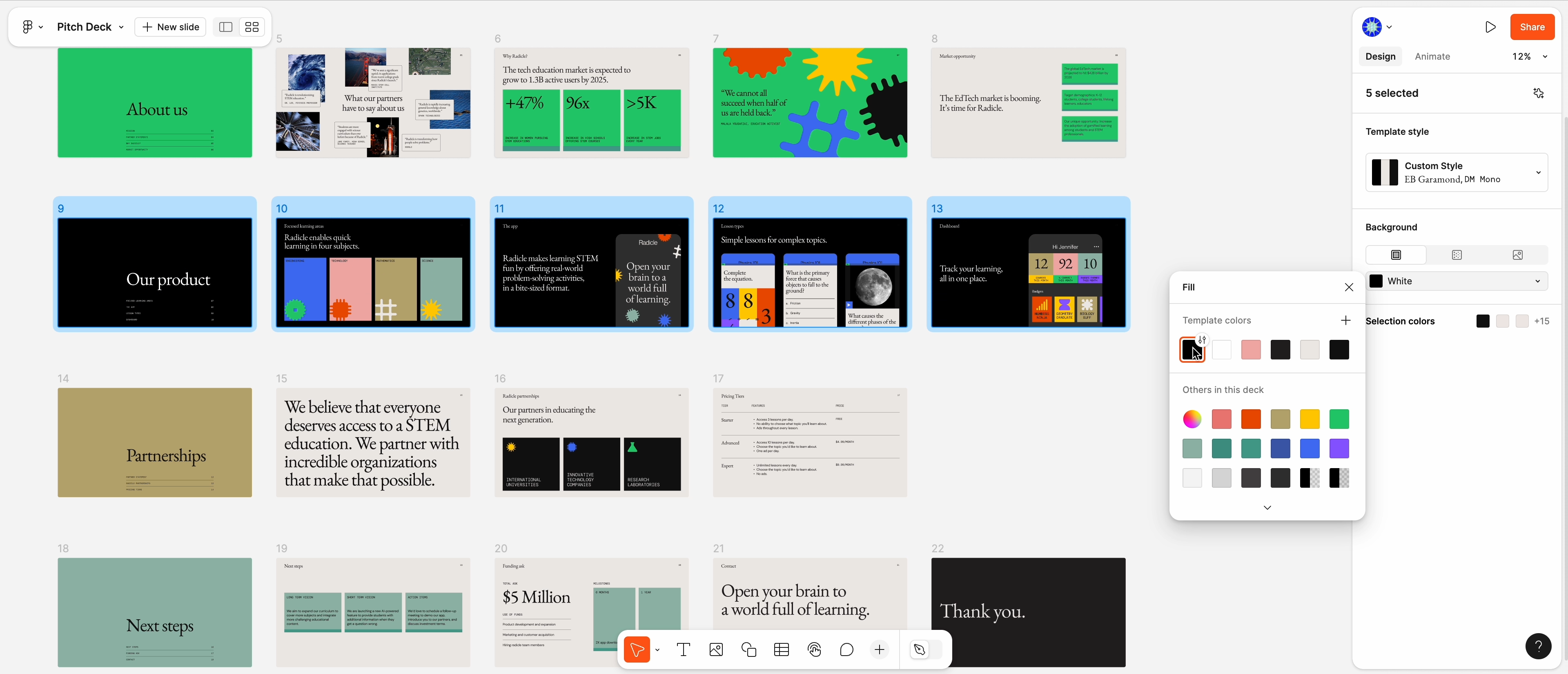Switch to the Animate tab
The width and height of the screenshot is (1568, 674).
1432,57
